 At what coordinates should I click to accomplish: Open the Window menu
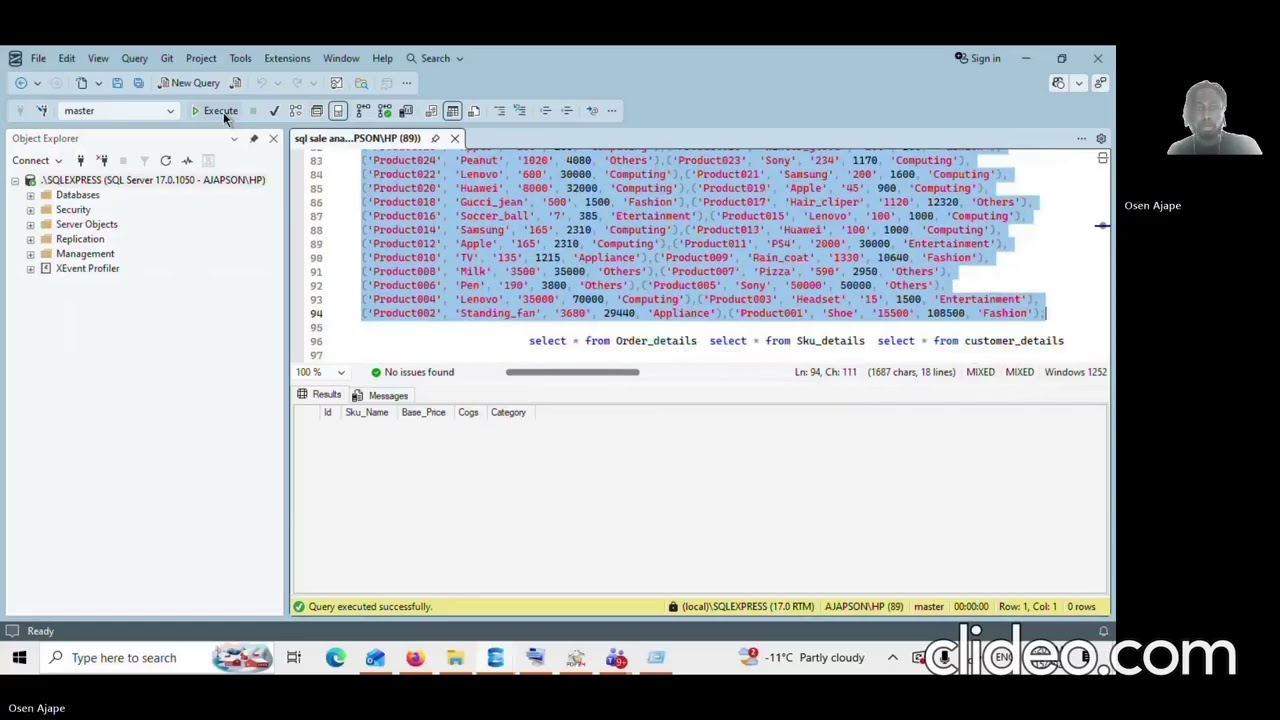(x=341, y=58)
